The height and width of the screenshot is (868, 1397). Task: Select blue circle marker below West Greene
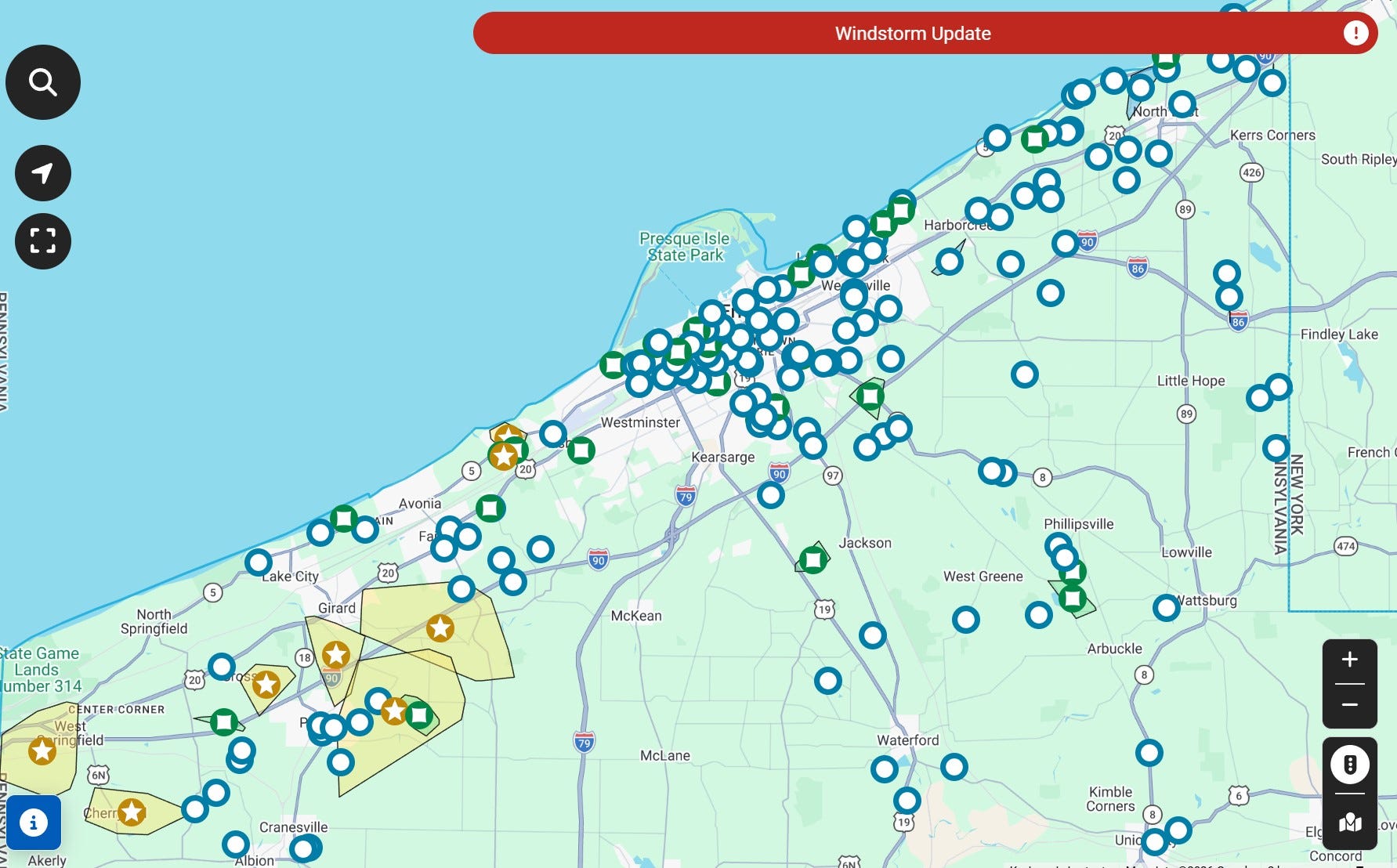(966, 620)
